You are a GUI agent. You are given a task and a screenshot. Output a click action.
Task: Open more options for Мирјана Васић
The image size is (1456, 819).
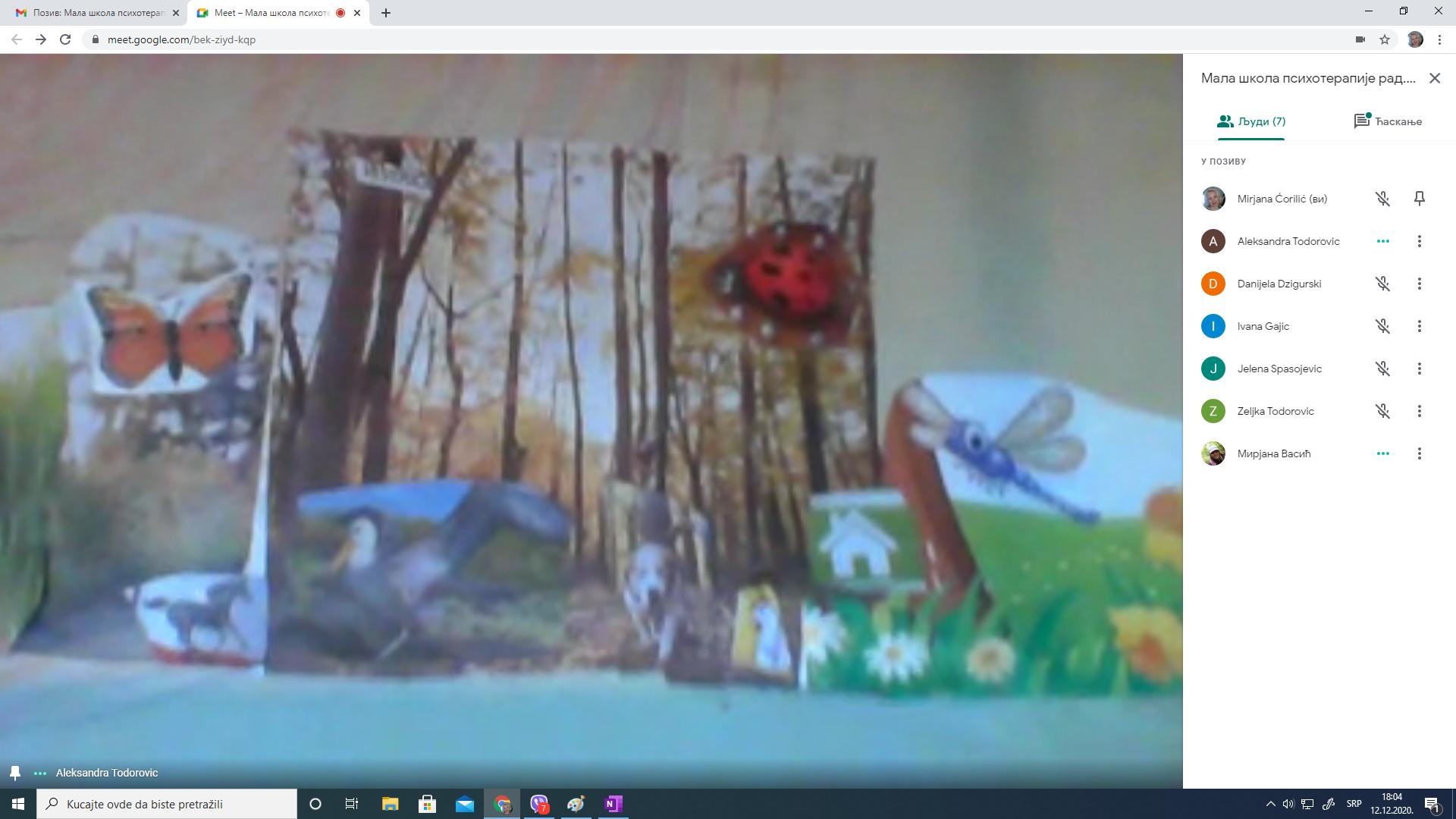[x=1419, y=453]
